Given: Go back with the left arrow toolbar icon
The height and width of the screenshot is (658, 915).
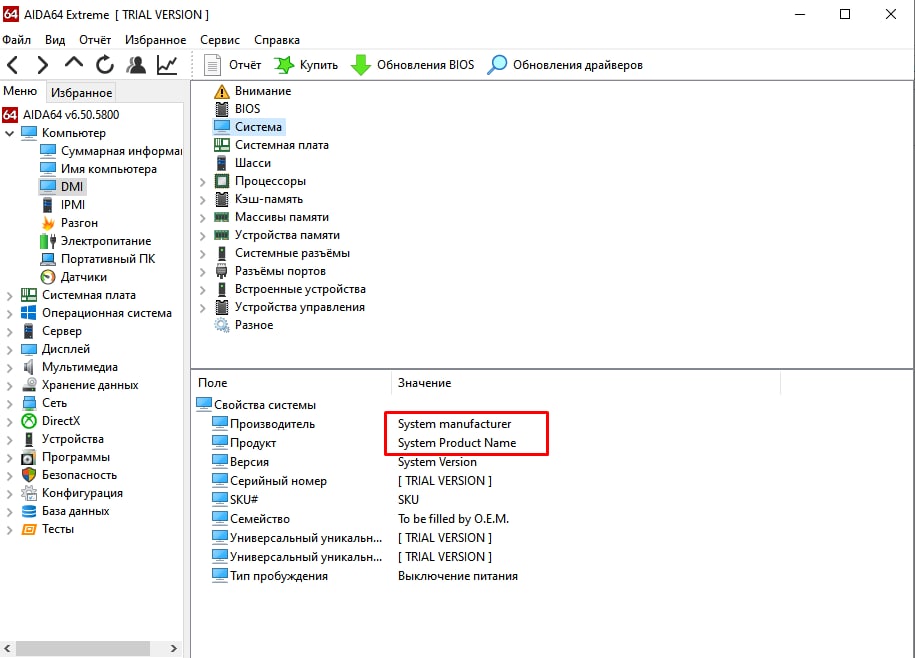Looking at the screenshot, I should (x=14, y=65).
